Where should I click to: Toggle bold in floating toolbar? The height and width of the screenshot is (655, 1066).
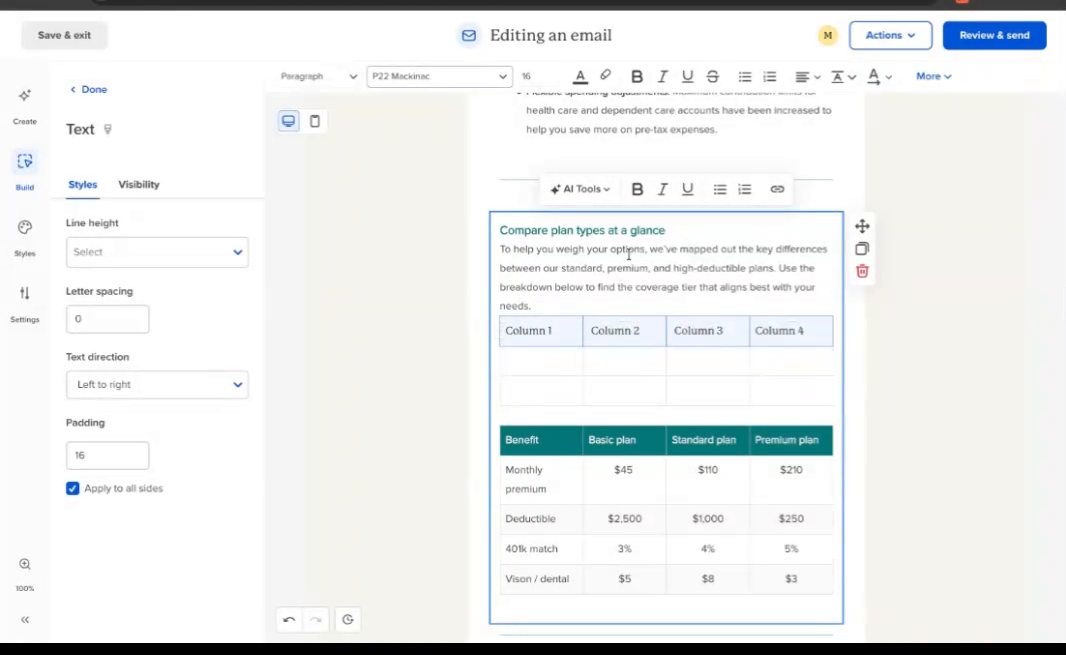[637, 189]
